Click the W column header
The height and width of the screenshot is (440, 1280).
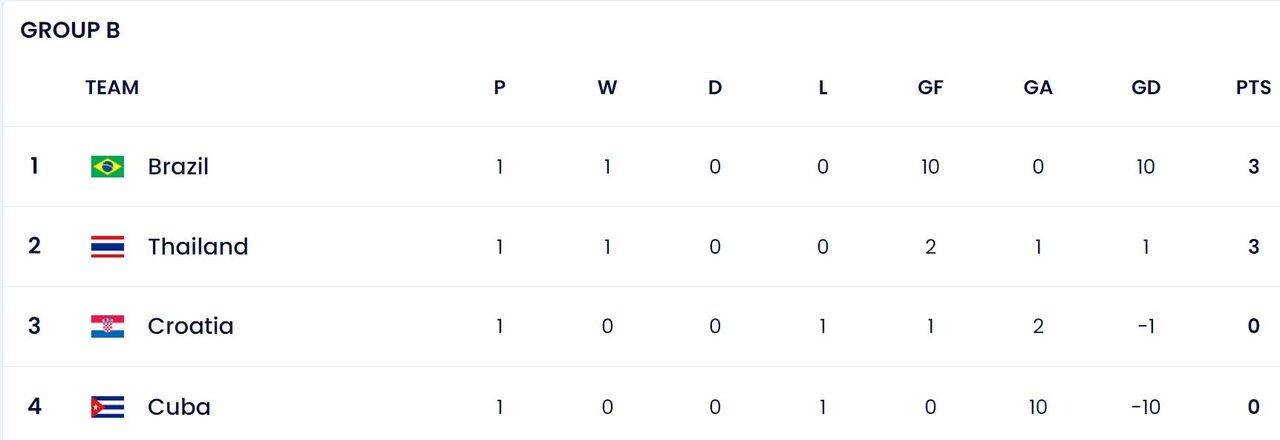point(607,87)
